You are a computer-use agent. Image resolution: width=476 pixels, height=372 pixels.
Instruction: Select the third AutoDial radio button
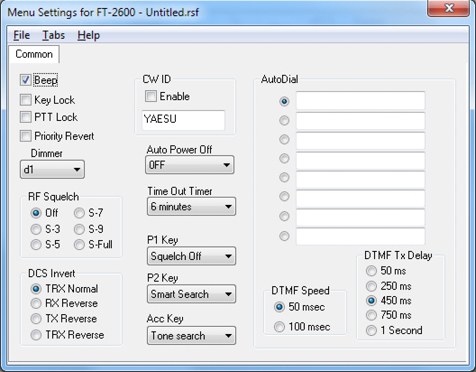[x=284, y=139]
